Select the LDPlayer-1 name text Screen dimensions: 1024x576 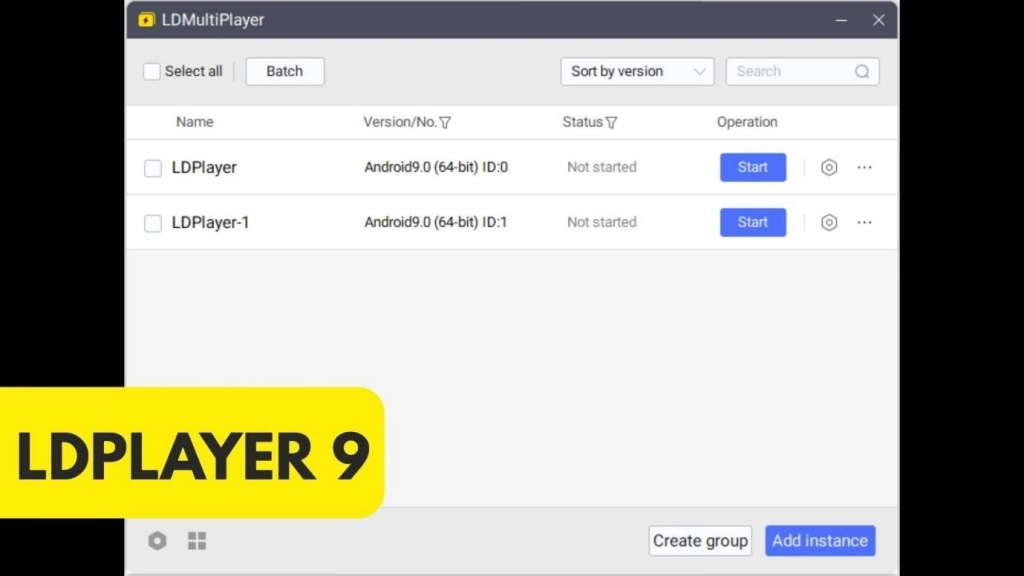[x=210, y=223]
